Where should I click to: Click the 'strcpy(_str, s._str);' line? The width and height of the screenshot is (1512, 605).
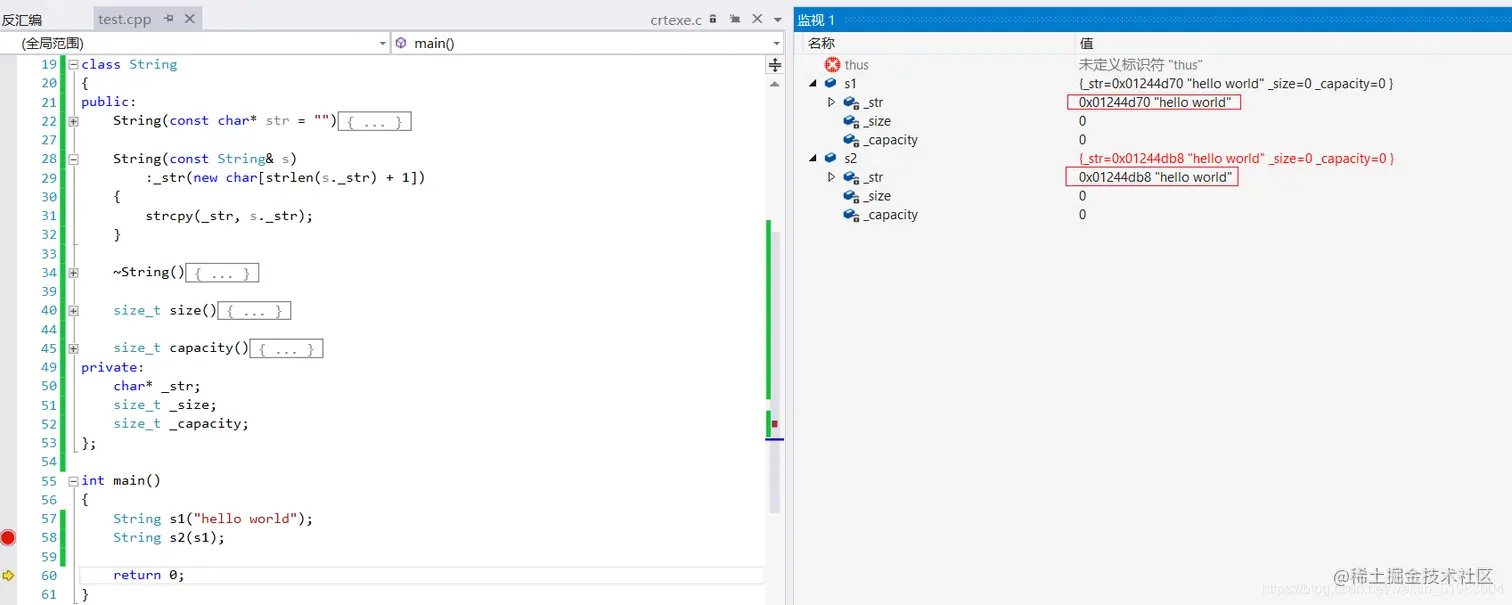[x=229, y=216]
